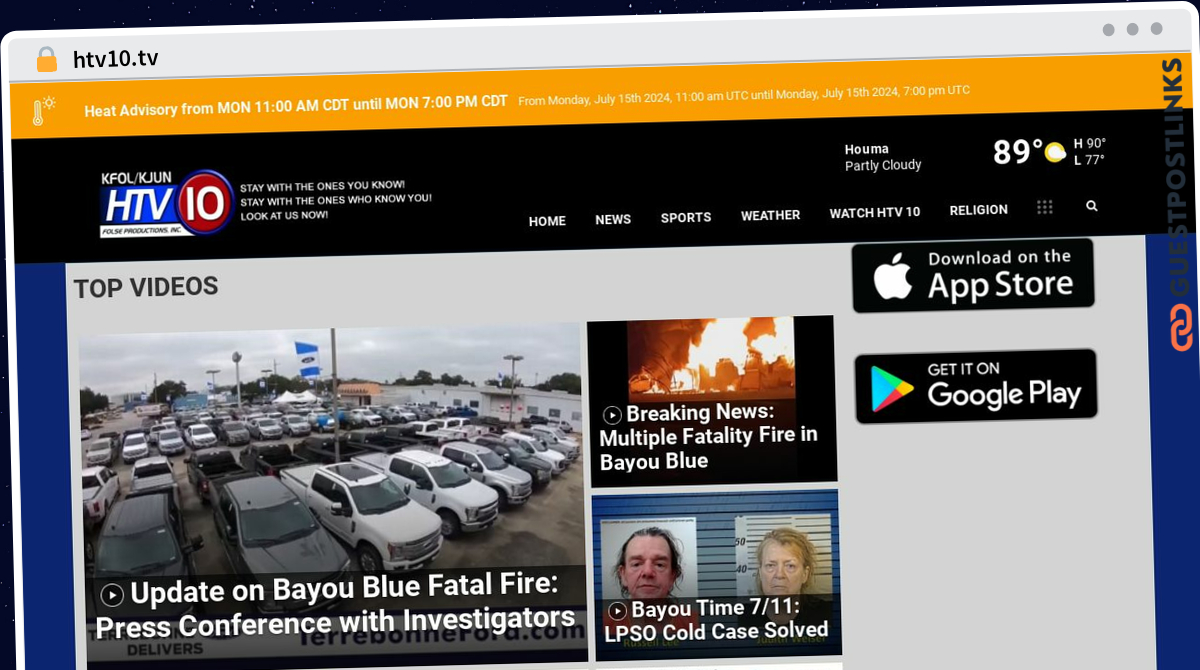Screen dimensions: 1200x670
Task: Click the htv10.tv address text
Action: click(x=116, y=59)
